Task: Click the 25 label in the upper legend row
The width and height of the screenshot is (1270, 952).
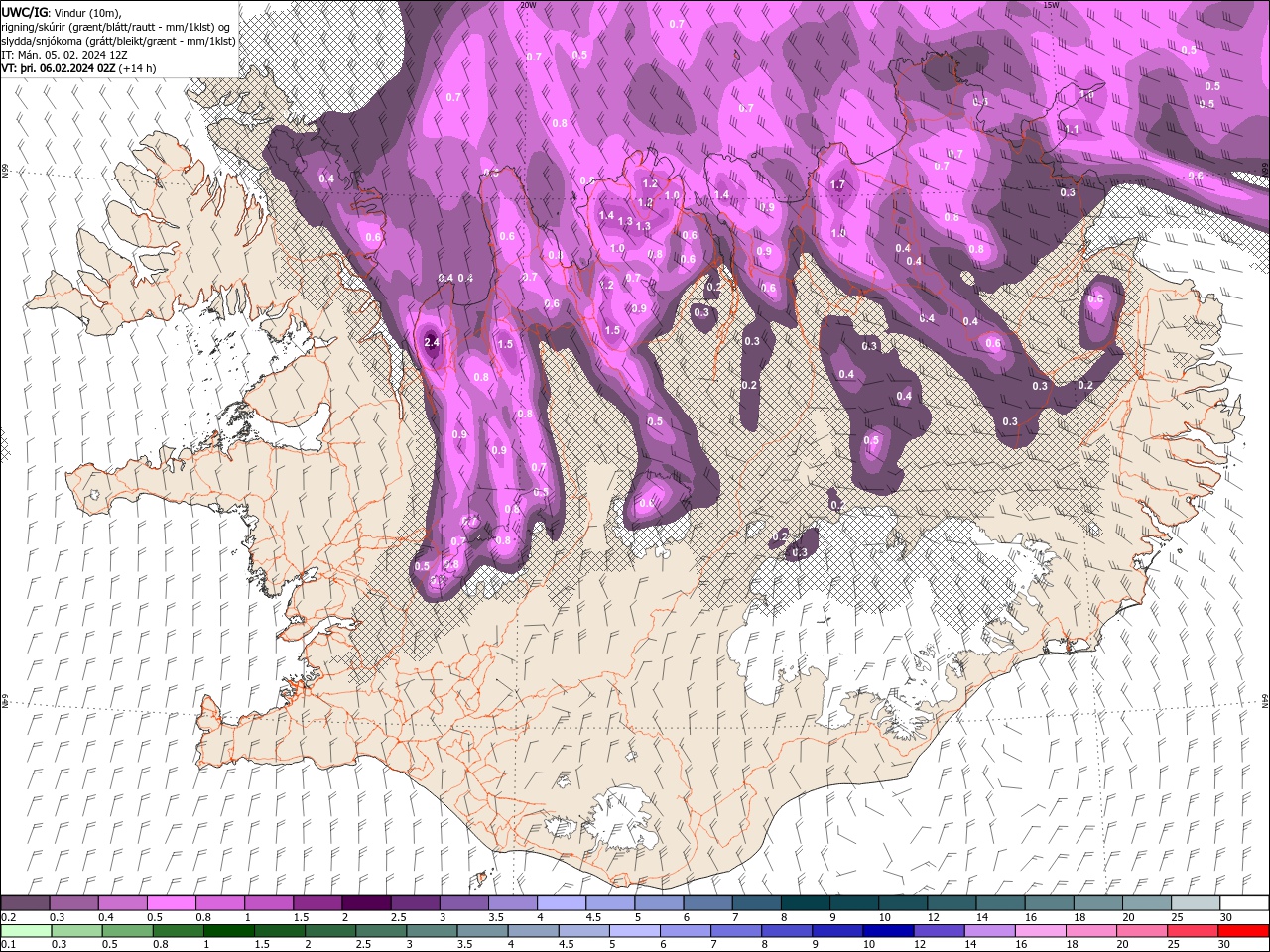Action: 1177,917
